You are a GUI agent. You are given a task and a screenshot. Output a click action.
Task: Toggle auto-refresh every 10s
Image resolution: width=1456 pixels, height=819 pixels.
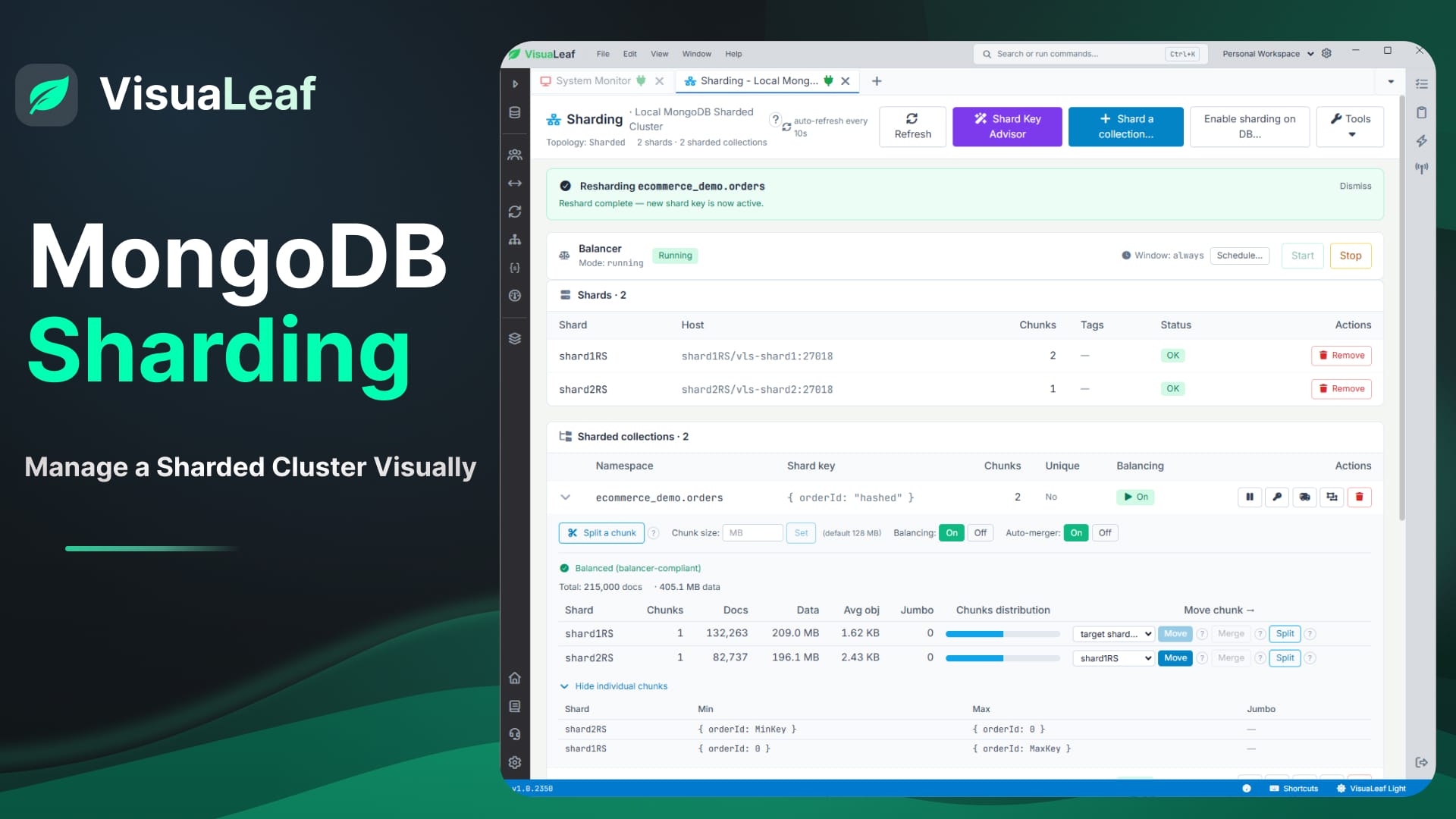click(825, 127)
